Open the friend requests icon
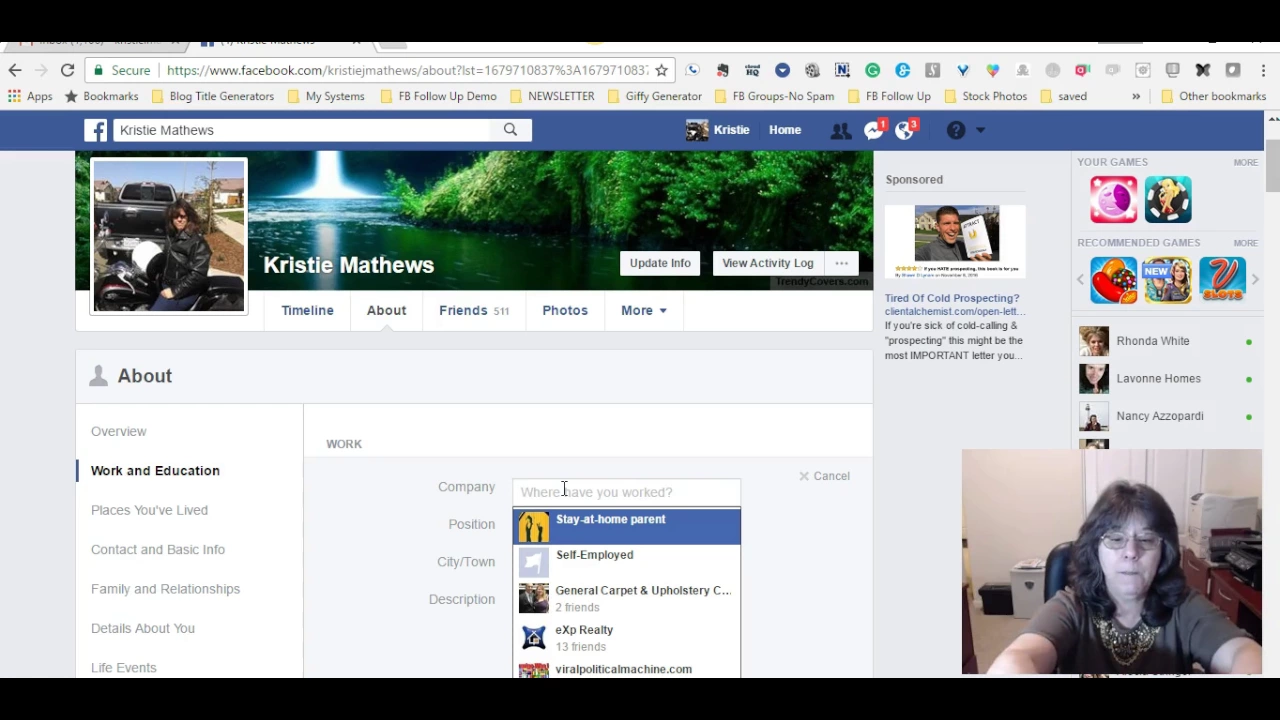The image size is (1280, 720). (841, 130)
